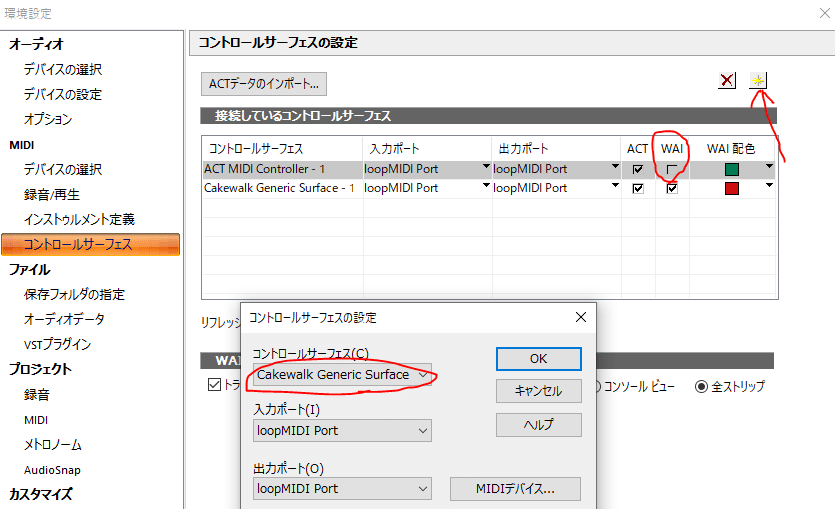Screen dimensions: 835x509
Task: Open the 入力ポート(I) combo box in dialog
Action: click(342, 431)
